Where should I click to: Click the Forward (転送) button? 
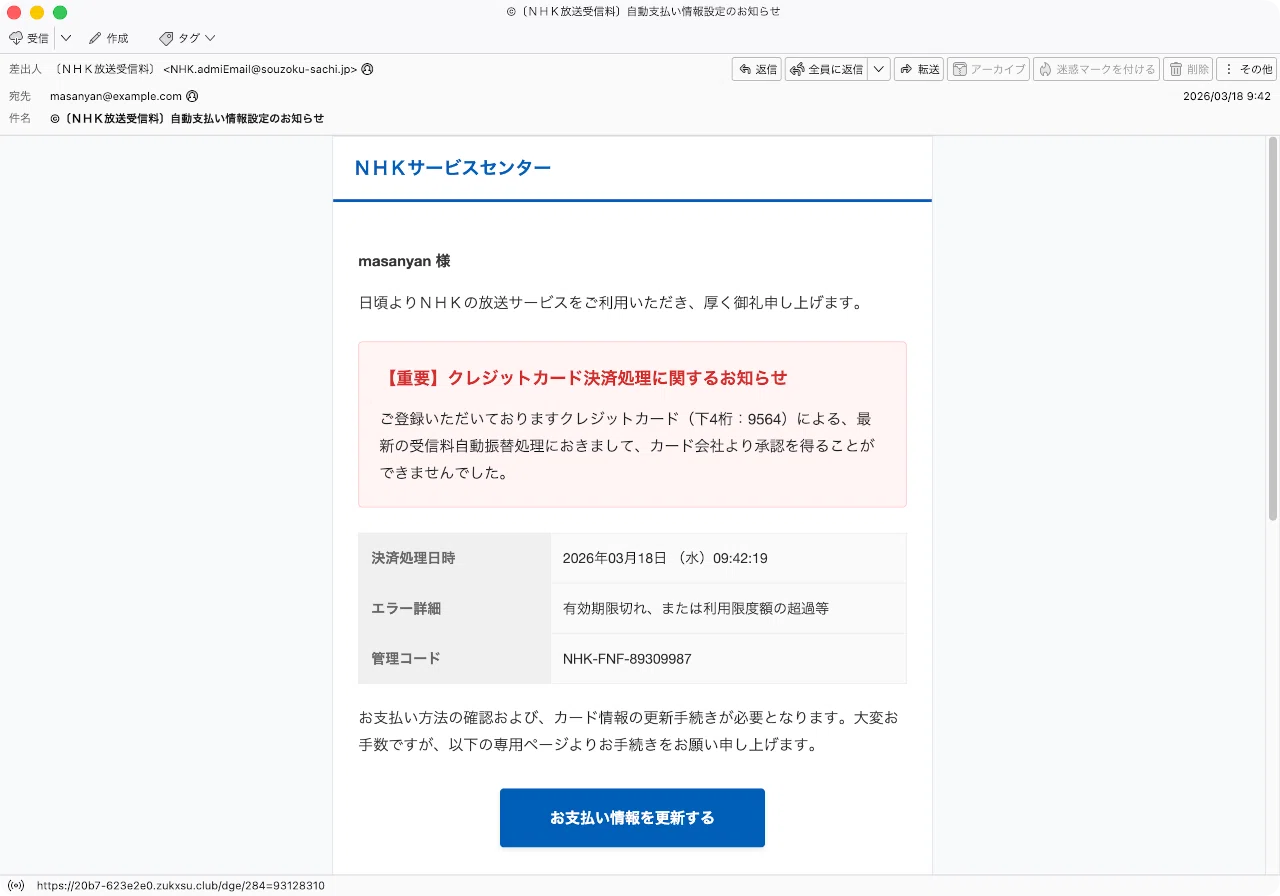[919, 69]
